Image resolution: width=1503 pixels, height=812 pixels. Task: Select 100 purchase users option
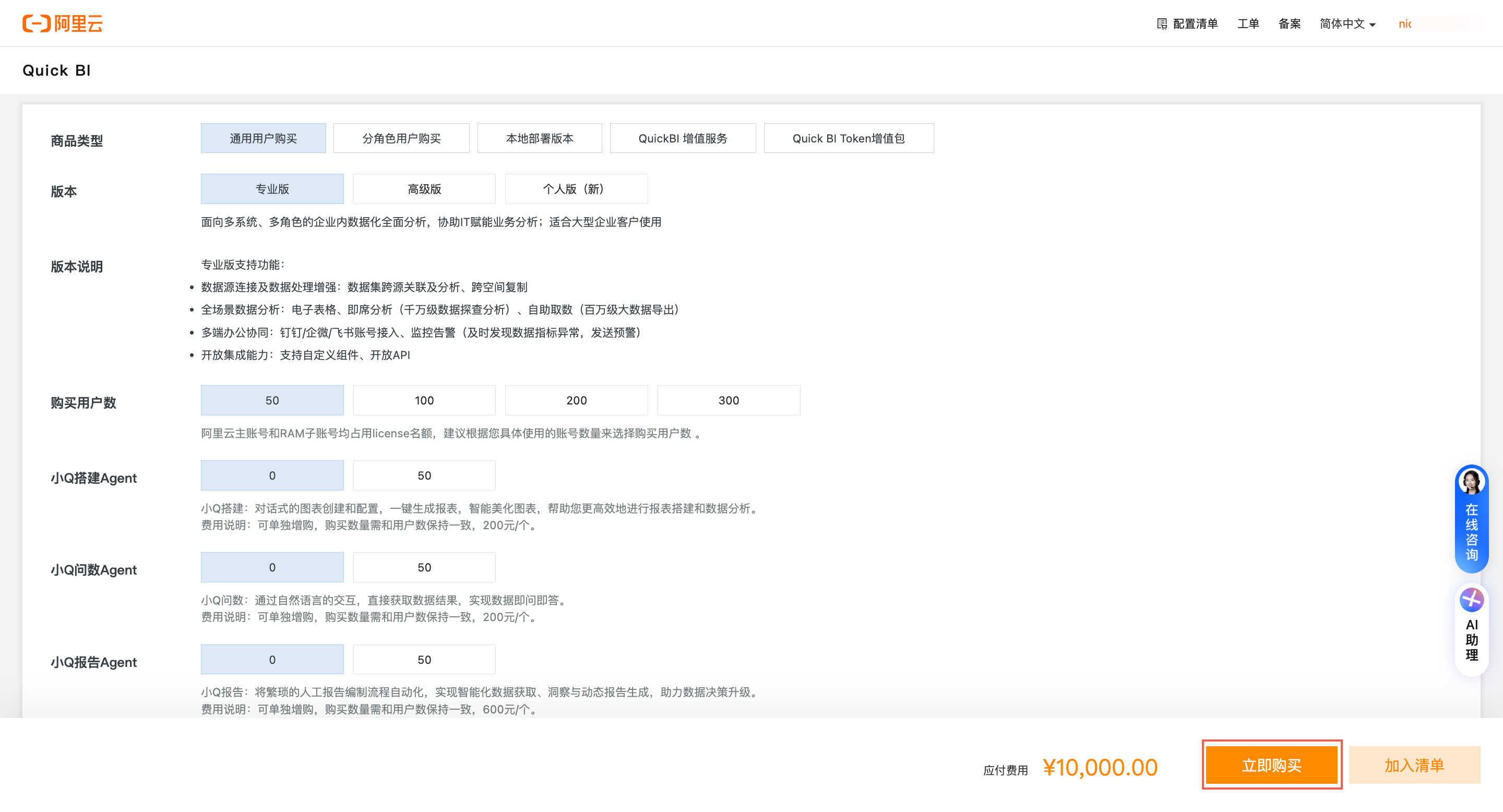(424, 400)
